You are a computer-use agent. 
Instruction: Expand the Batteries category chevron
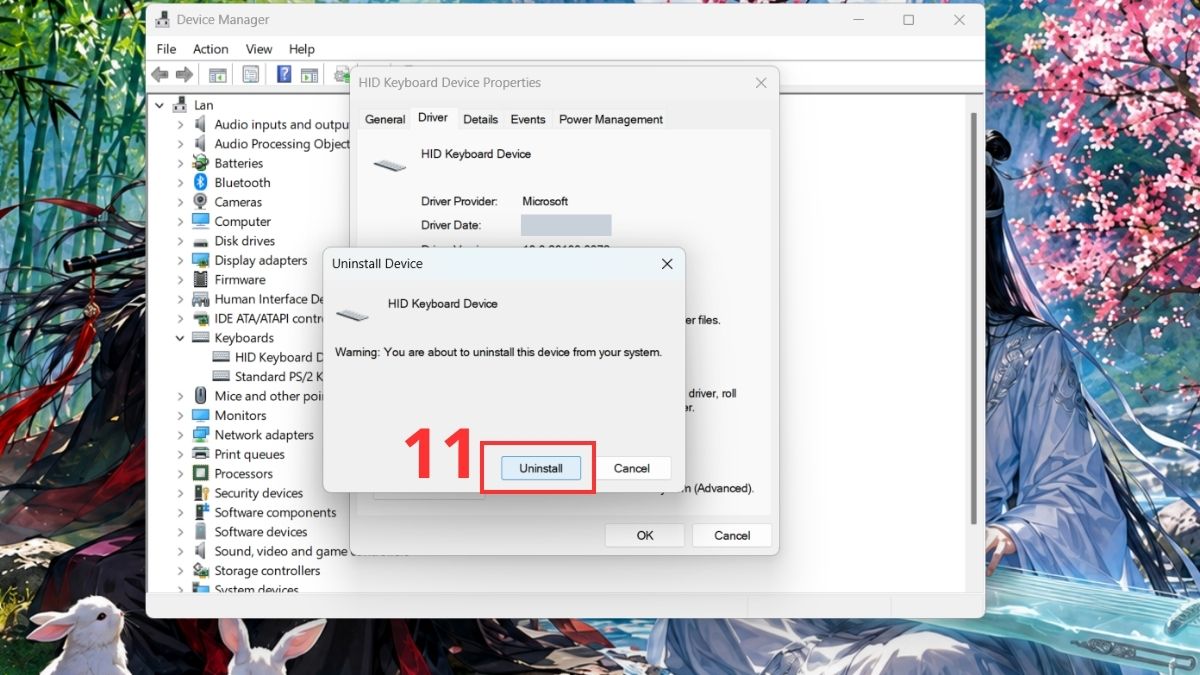pyautogui.click(x=180, y=164)
